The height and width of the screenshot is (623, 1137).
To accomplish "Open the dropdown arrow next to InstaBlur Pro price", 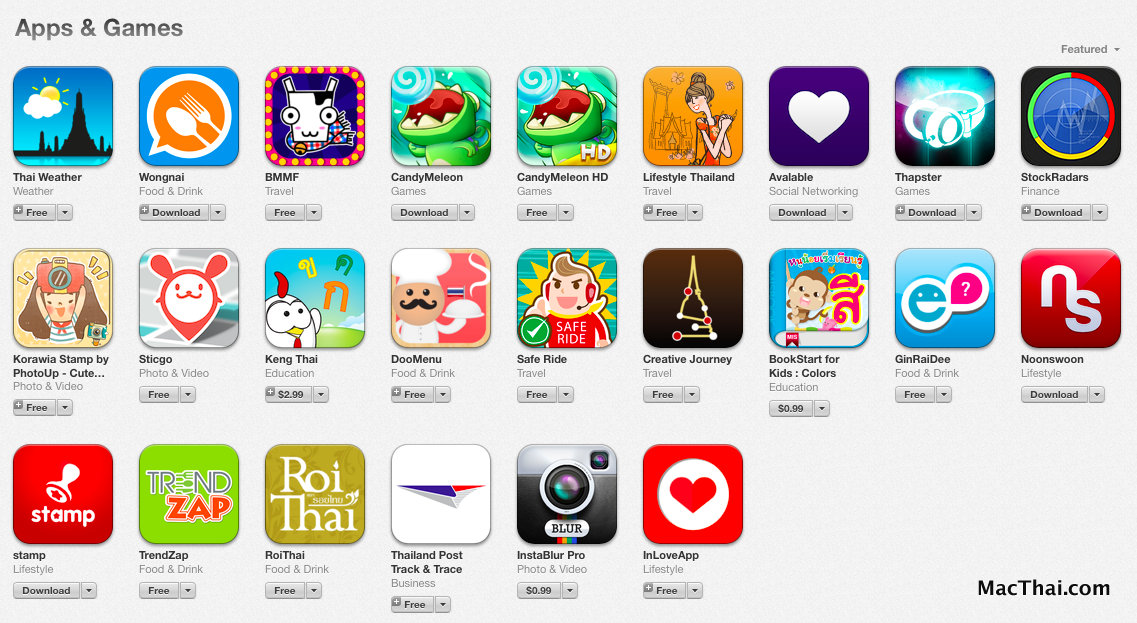I will 570,590.
